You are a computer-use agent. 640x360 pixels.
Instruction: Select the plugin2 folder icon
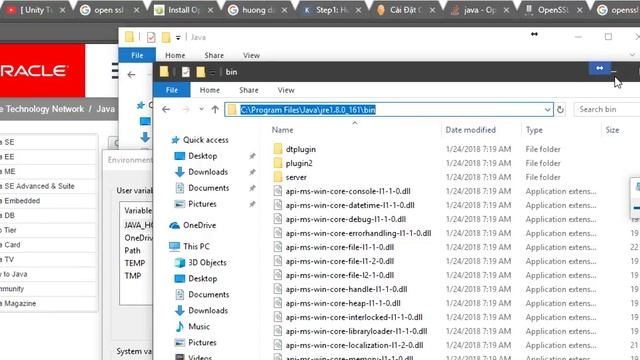click(x=278, y=163)
